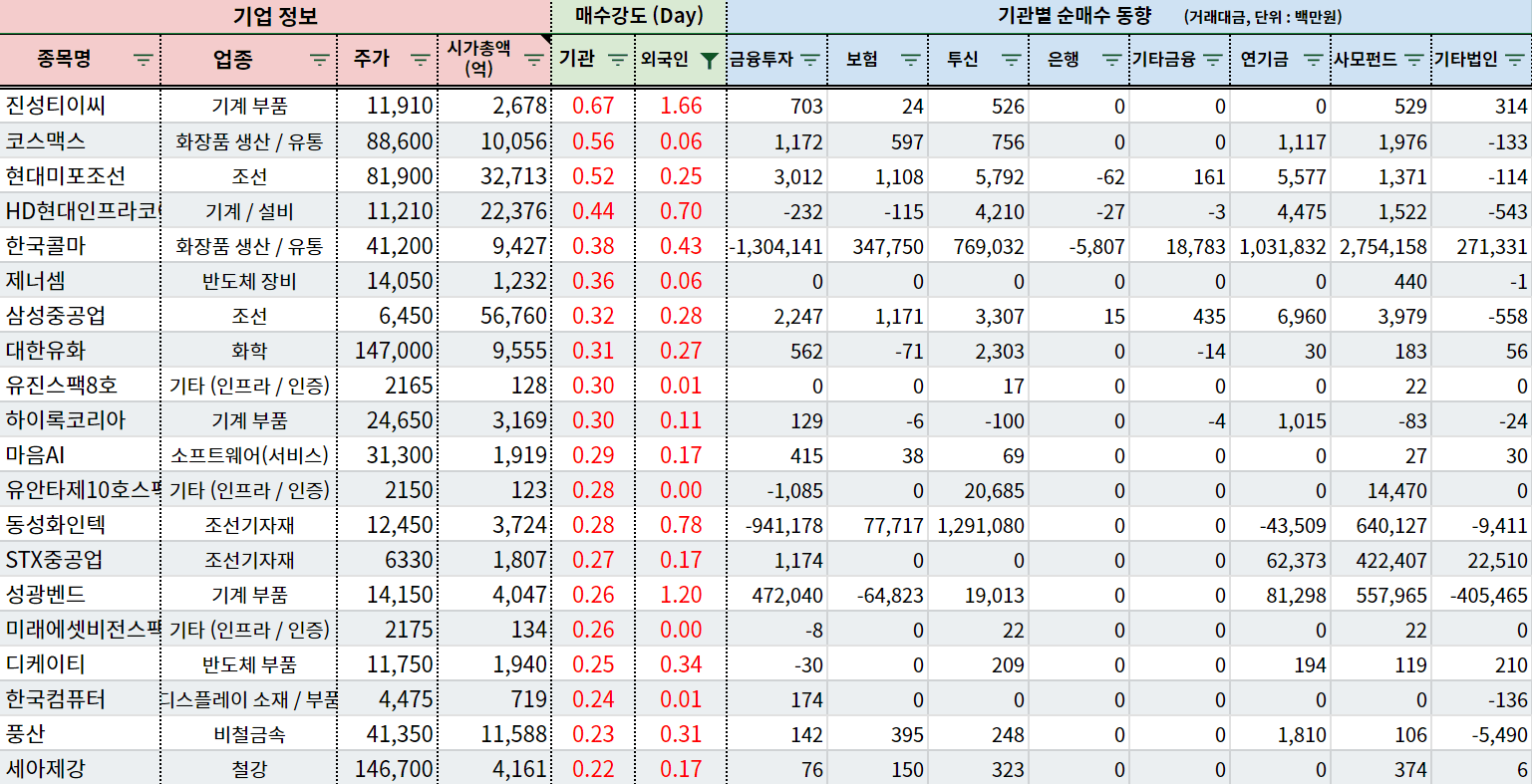Image resolution: width=1532 pixels, height=784 pixels.
Task: Select 기관 strength value 0.67
Action: (593, 106)
